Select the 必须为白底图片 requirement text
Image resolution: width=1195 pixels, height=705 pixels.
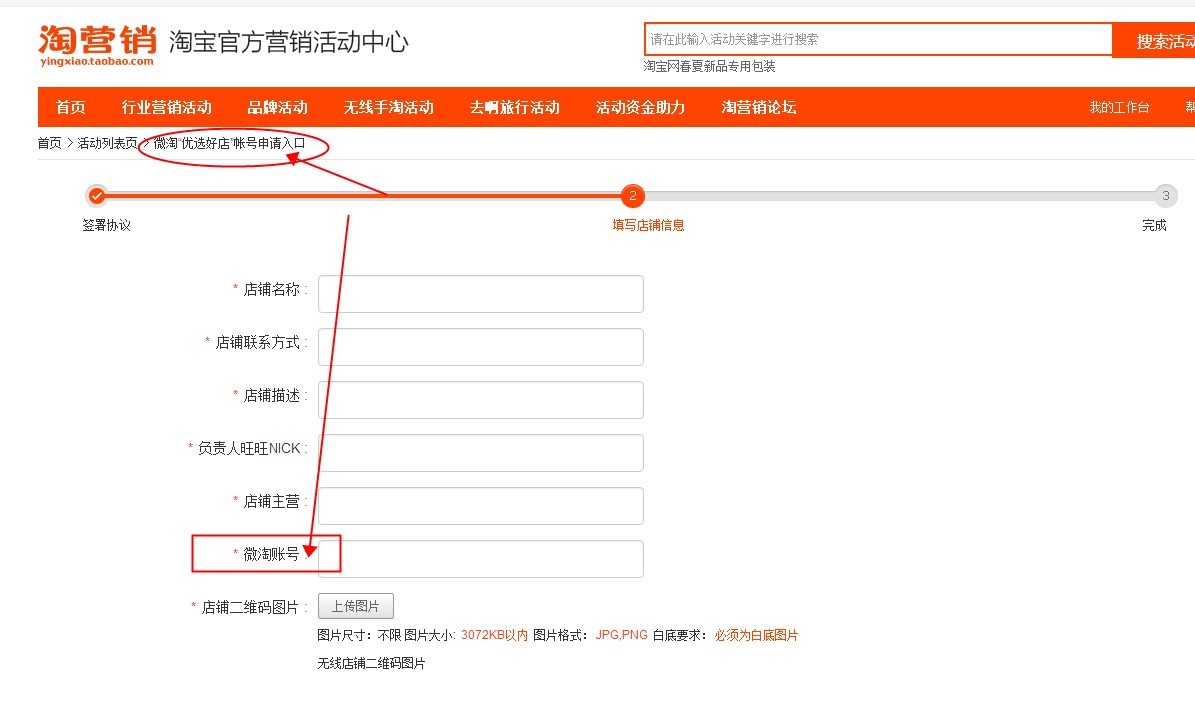point(756,635)
